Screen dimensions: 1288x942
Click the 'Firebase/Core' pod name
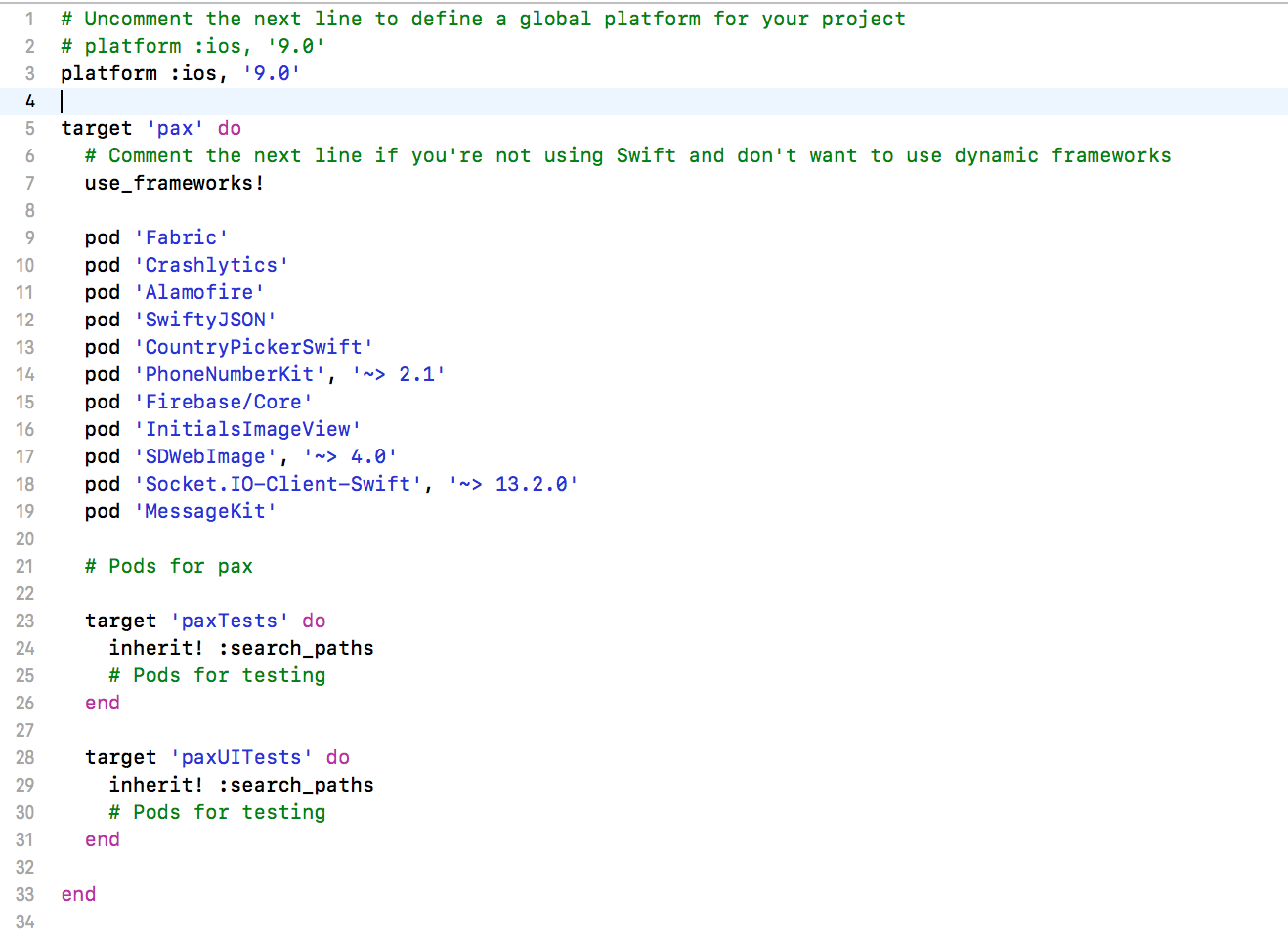(x=224, y=402)
